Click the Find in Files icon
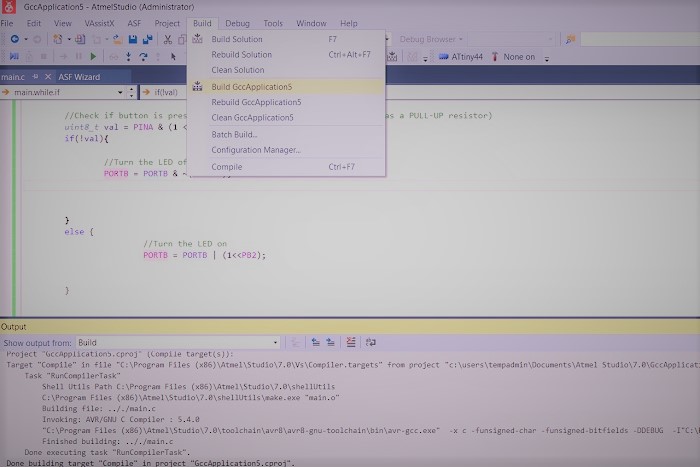The width and height of the screenshot is (700, 467). click(x=570, y=39)
